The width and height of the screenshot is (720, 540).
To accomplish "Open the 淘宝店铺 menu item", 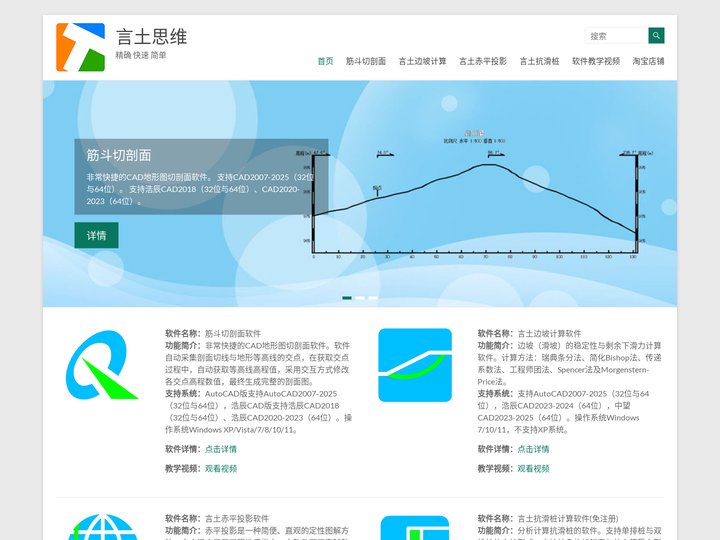I will pyautogui.click(x=648, y=61).
